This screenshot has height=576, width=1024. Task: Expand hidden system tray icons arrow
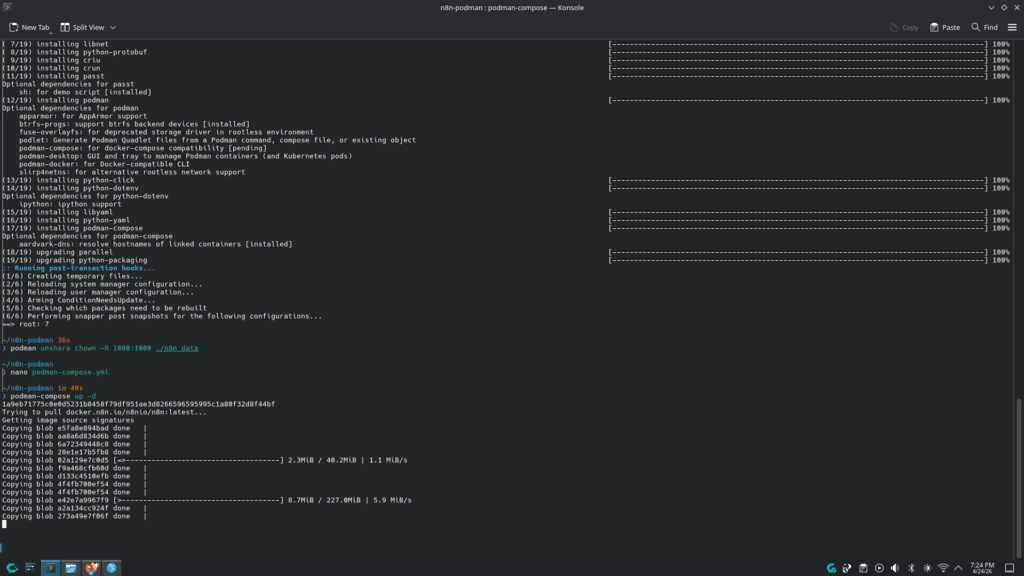click(958, 568)
